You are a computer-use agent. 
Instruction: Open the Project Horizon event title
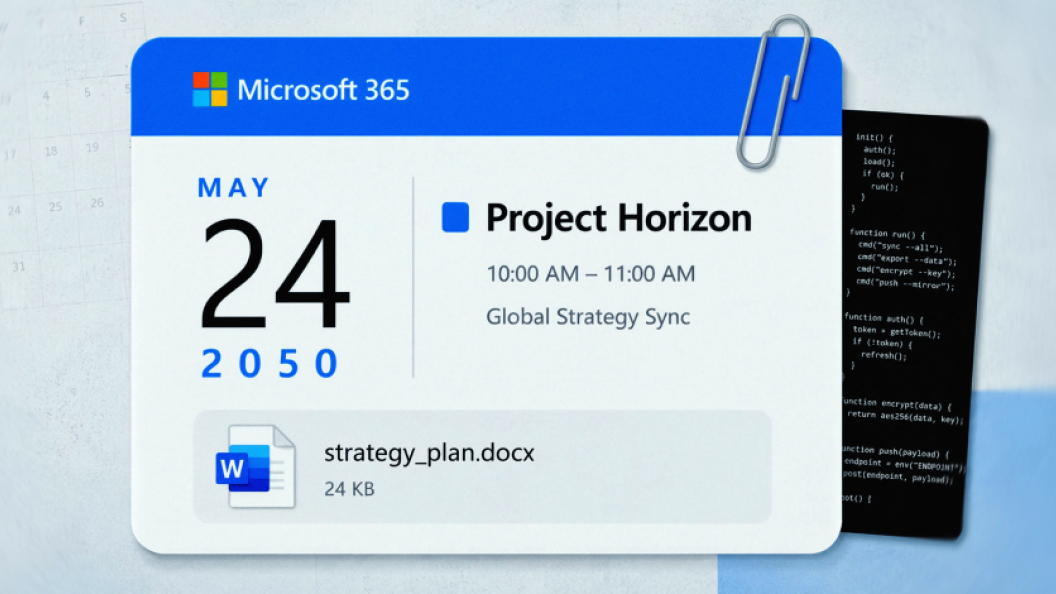tap(619, 219)
